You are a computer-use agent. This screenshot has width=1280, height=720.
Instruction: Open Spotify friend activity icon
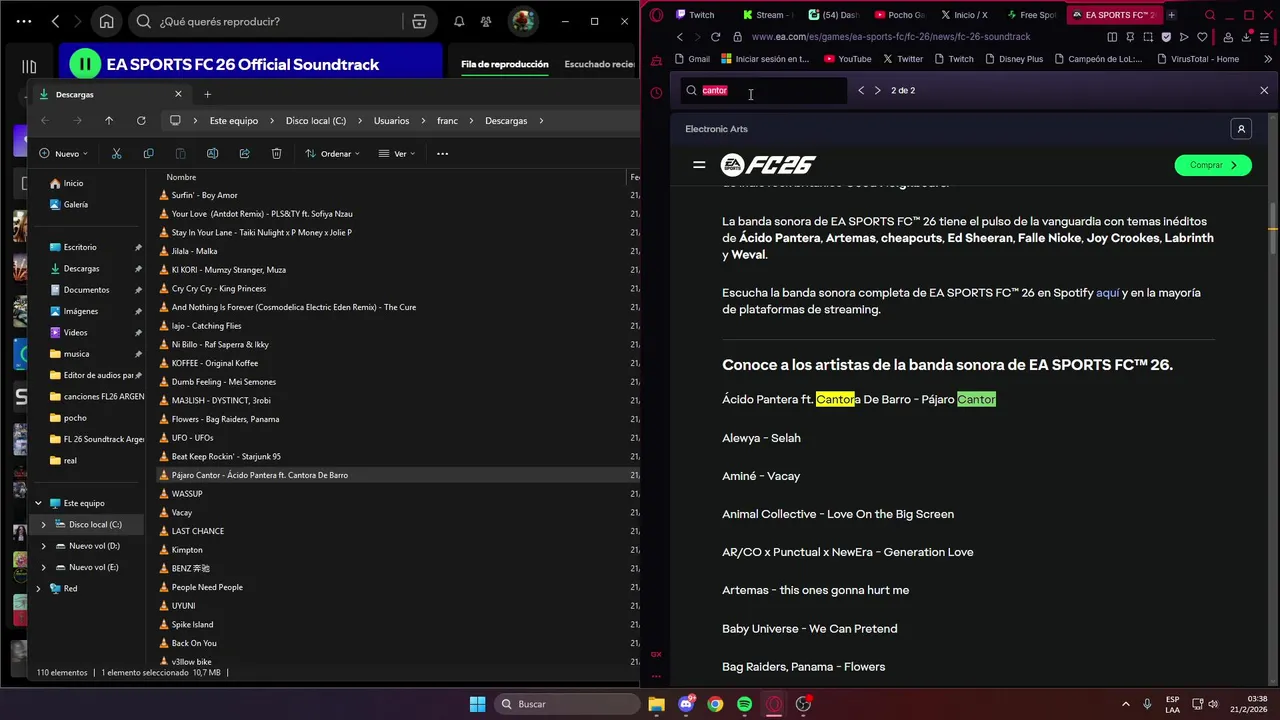486,21
